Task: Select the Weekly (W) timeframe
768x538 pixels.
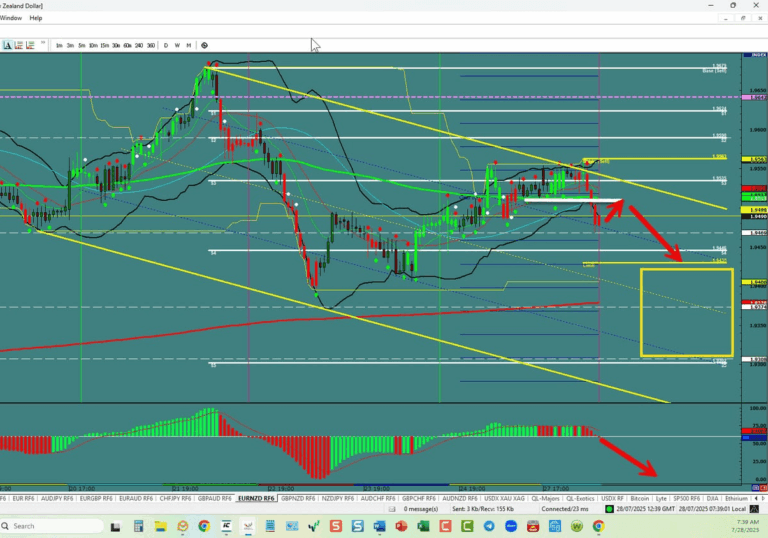Action: coord(177,45)
